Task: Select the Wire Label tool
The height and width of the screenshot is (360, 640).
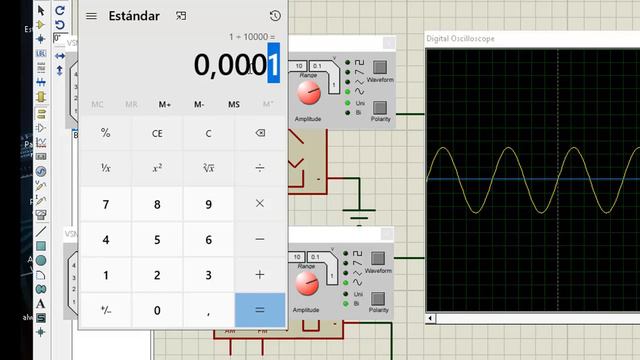Action: point(41,53)
